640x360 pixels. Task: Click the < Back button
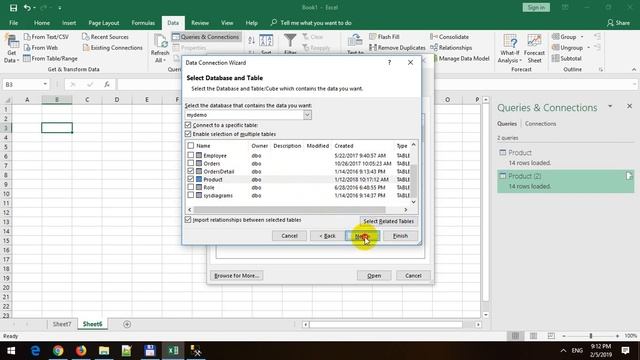[x=327, y=236]
